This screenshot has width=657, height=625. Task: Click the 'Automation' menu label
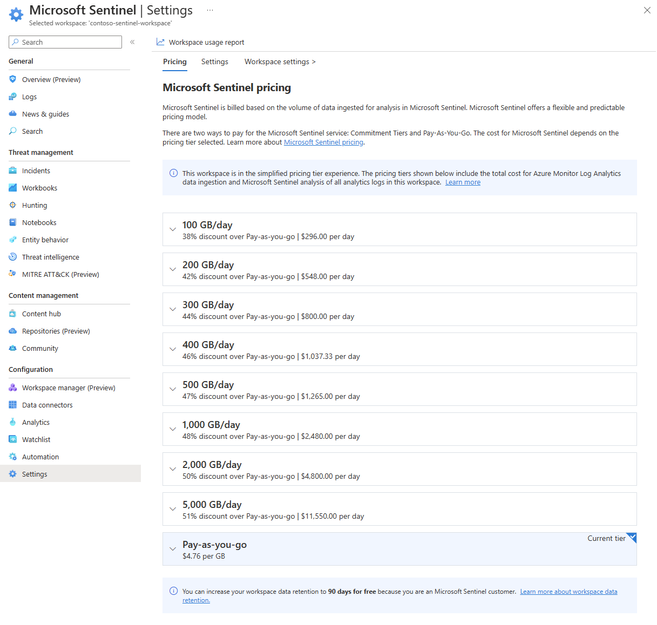[x=40, y=457]
